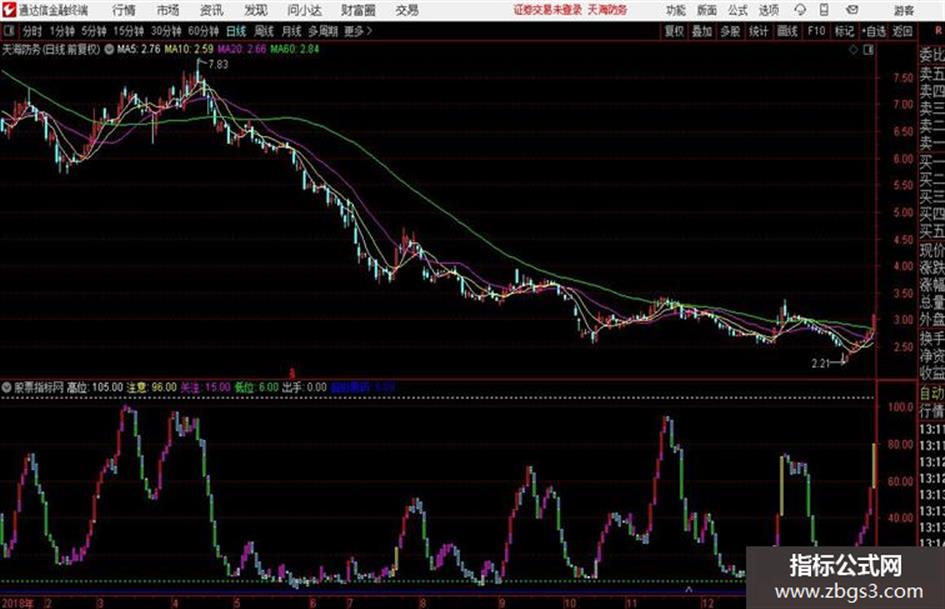The height and width of the screenshot is (609, 945).
Task: Select the 多周期 multi-period tab
Action: 323,31
